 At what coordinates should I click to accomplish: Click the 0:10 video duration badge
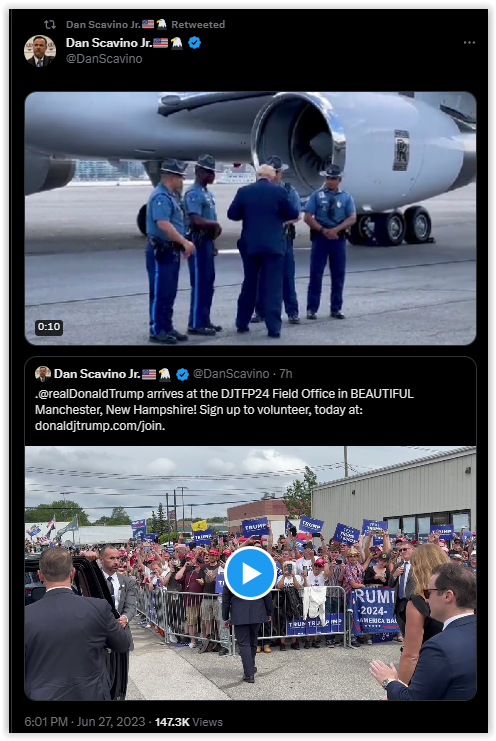point(49,327)
